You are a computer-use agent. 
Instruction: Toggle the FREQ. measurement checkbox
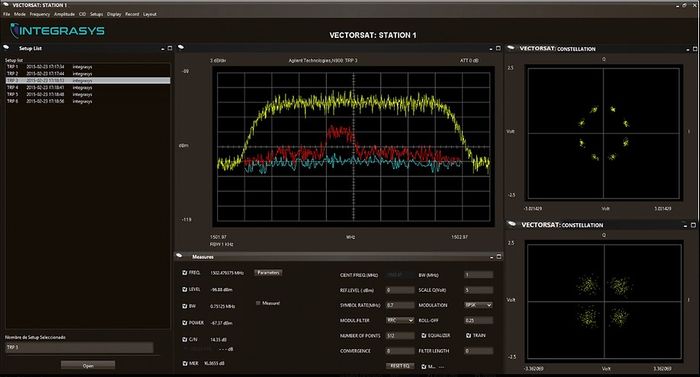click(x=184, y=272)
